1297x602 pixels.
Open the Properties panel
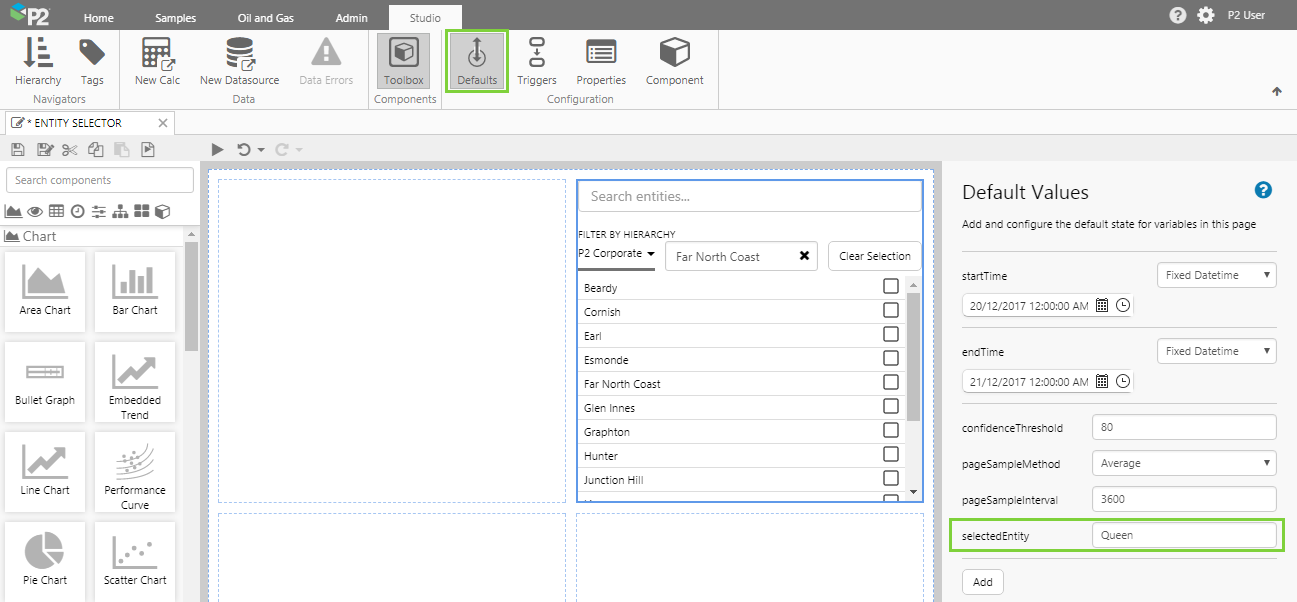[601, 61]
